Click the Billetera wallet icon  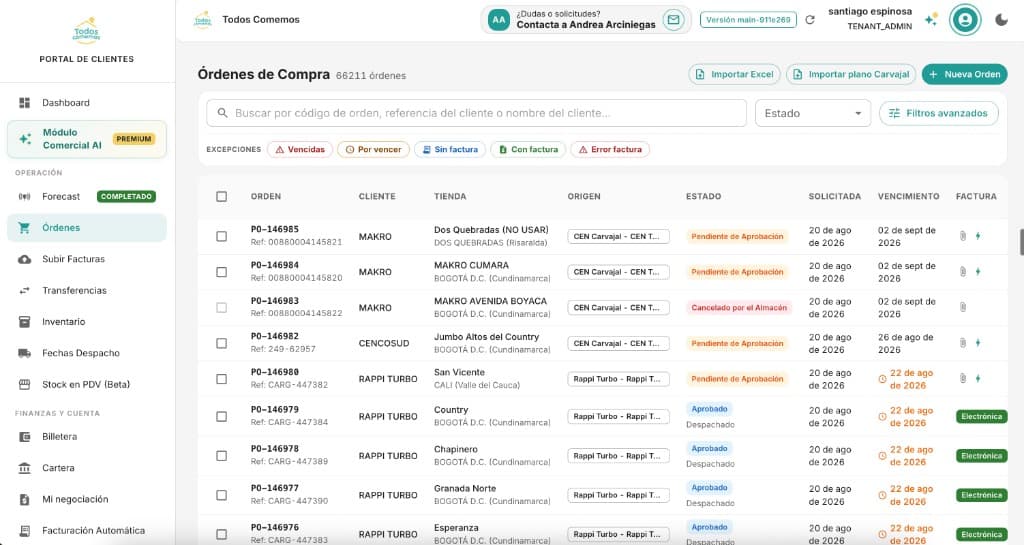click(x=24, y=437)
